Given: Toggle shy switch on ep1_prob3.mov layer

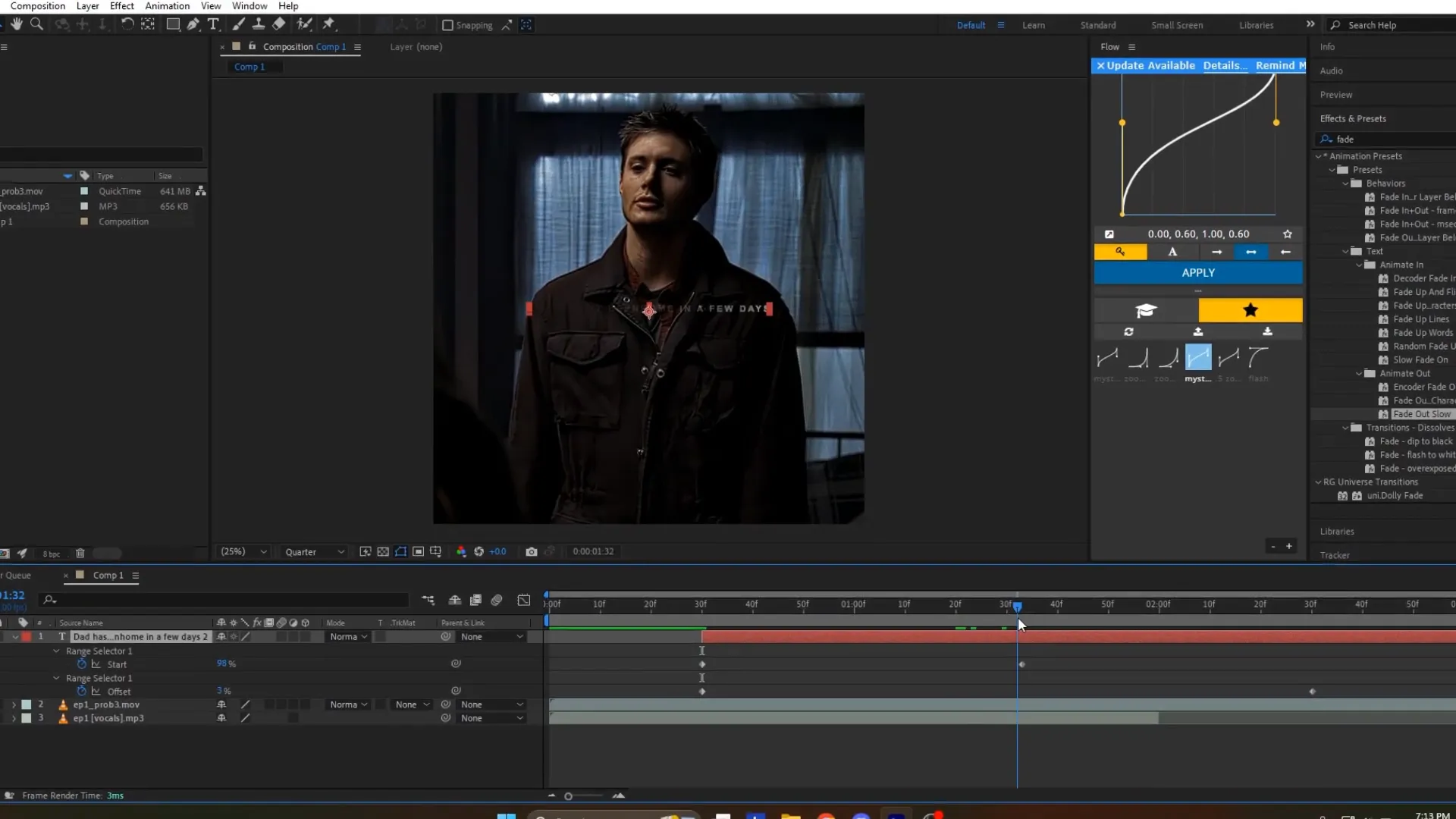Looking at the screenshot, I should pyautogui.click(x=221, y=705).
